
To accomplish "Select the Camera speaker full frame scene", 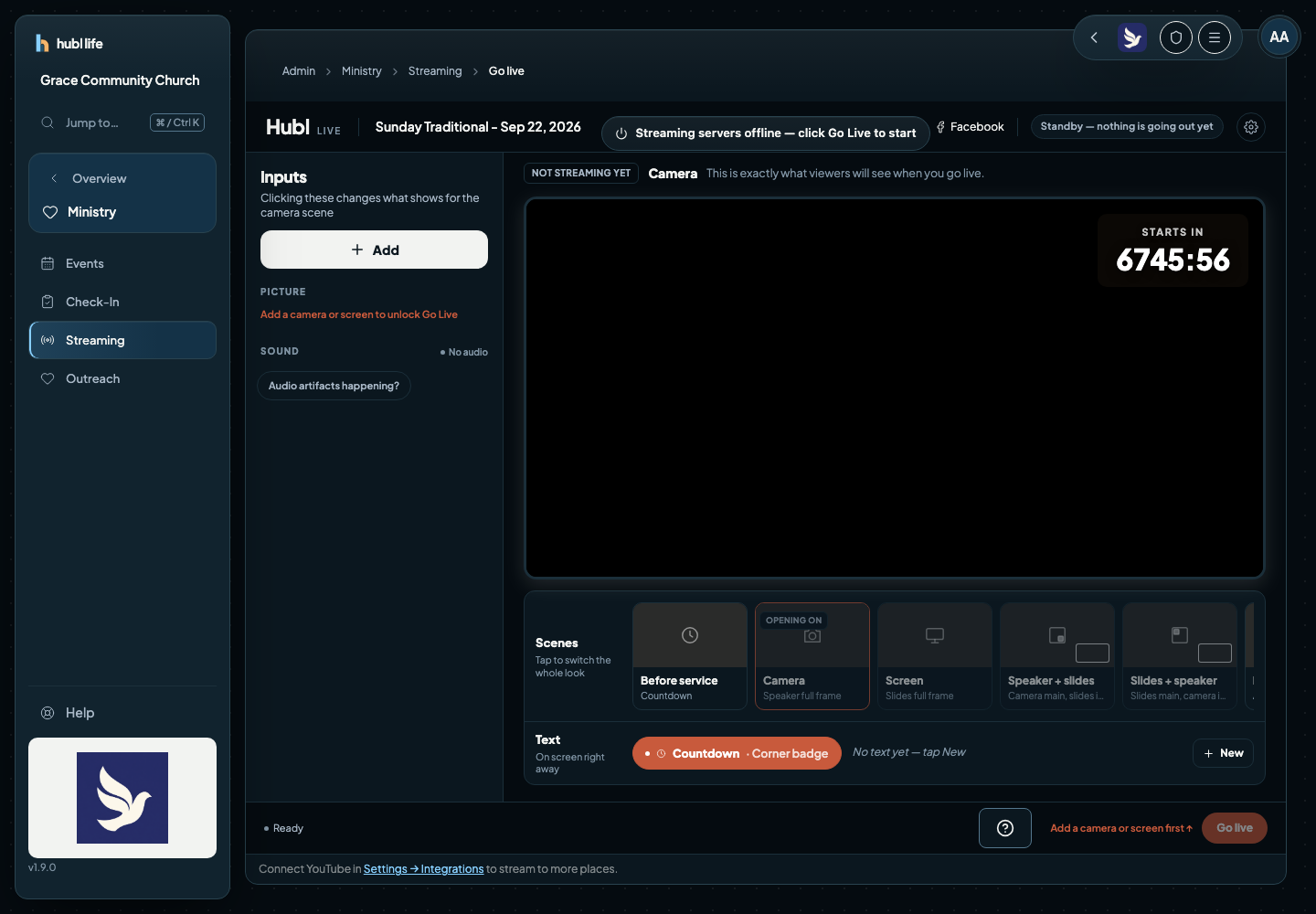I will [x=812, y=656].
